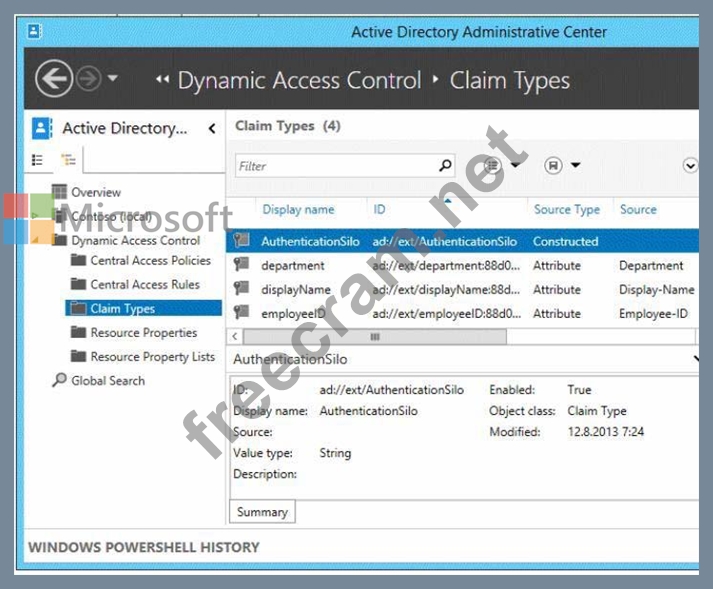Switch to list view tab in navigation
Screen dimensions: 713x589
pyautogui.click(x=37, y=160)
